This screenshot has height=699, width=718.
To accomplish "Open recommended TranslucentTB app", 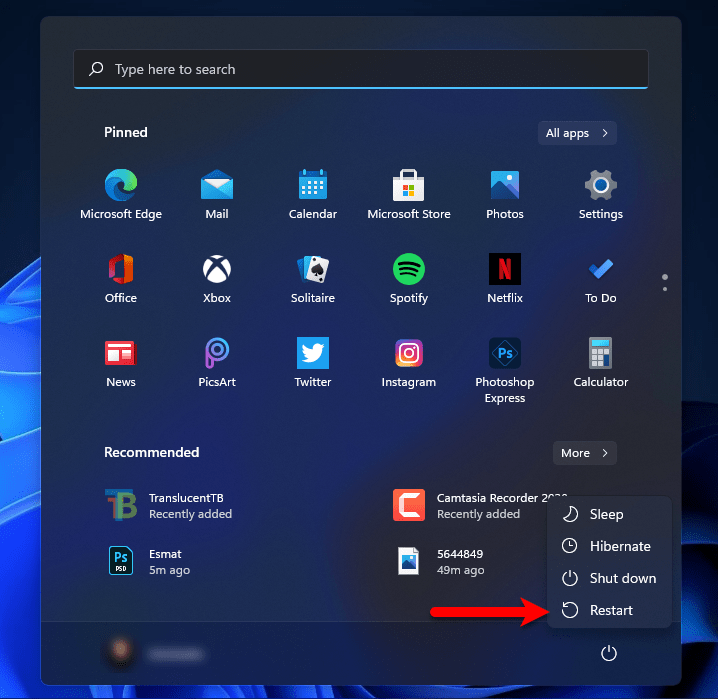I will pos(169,505).
